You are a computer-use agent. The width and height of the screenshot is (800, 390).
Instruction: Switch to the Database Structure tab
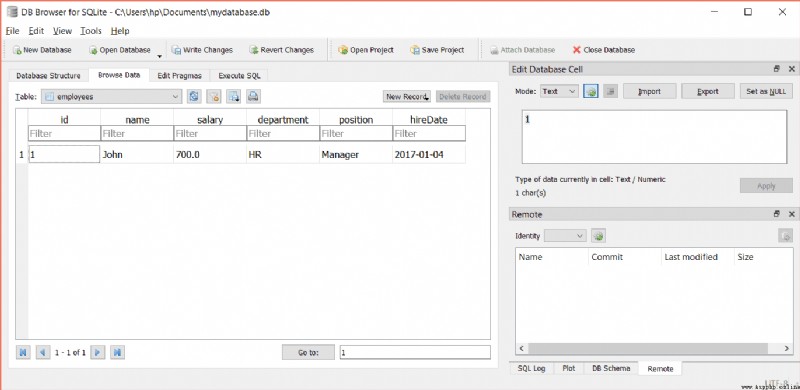coord(48,76)
